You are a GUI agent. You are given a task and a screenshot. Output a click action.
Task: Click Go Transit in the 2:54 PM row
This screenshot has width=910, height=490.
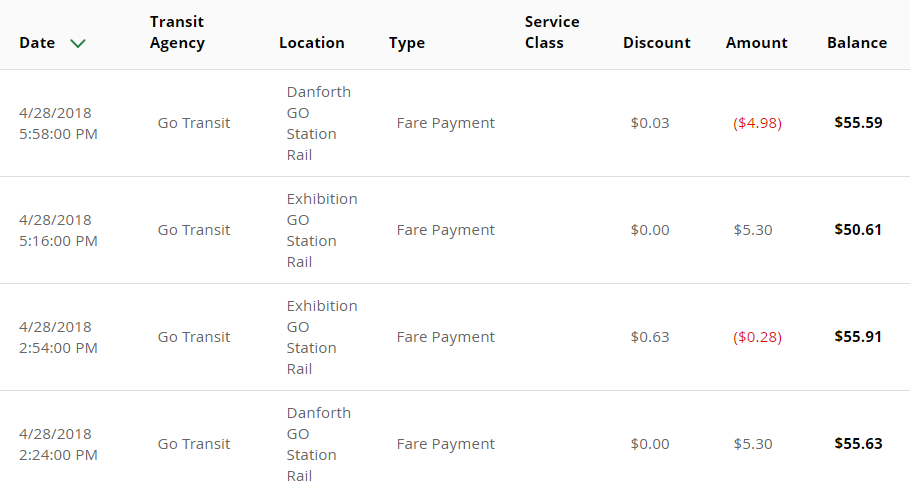(x=194, y=337)
